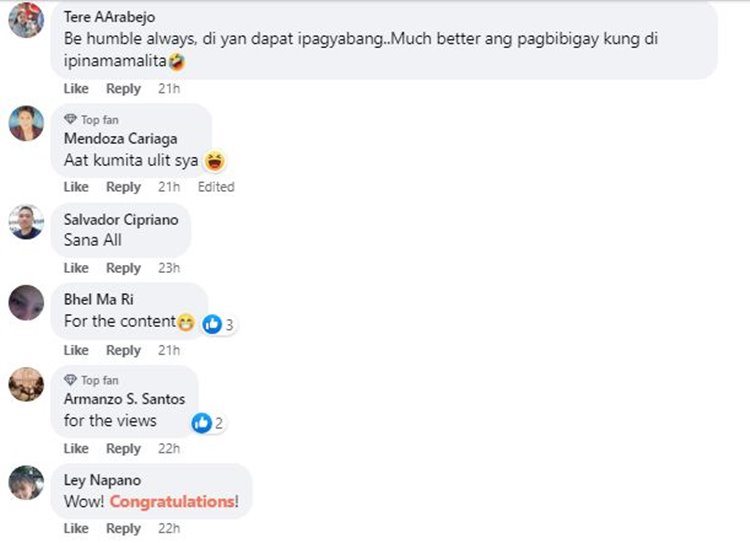
Task: Click the Top fan badge icon above Armanzo S. Santos
Action: pos(70,380)
